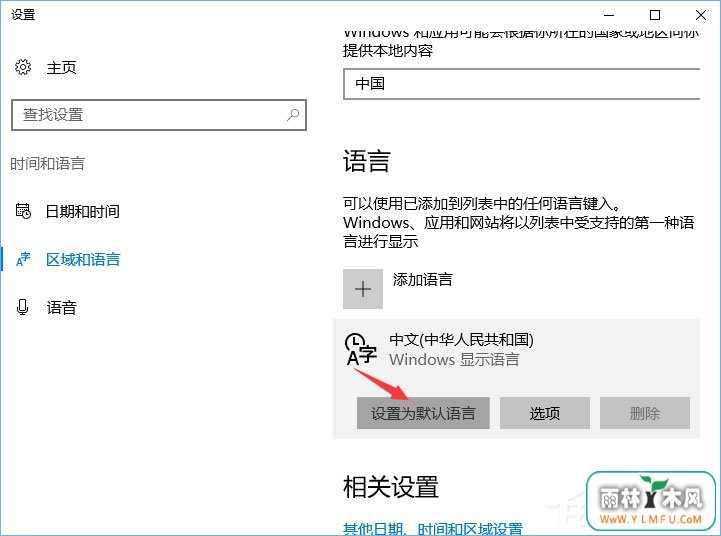Open the 日期和时间 settings page
The width and height of the screenshot is (721, 536).
tap(83, 211)
